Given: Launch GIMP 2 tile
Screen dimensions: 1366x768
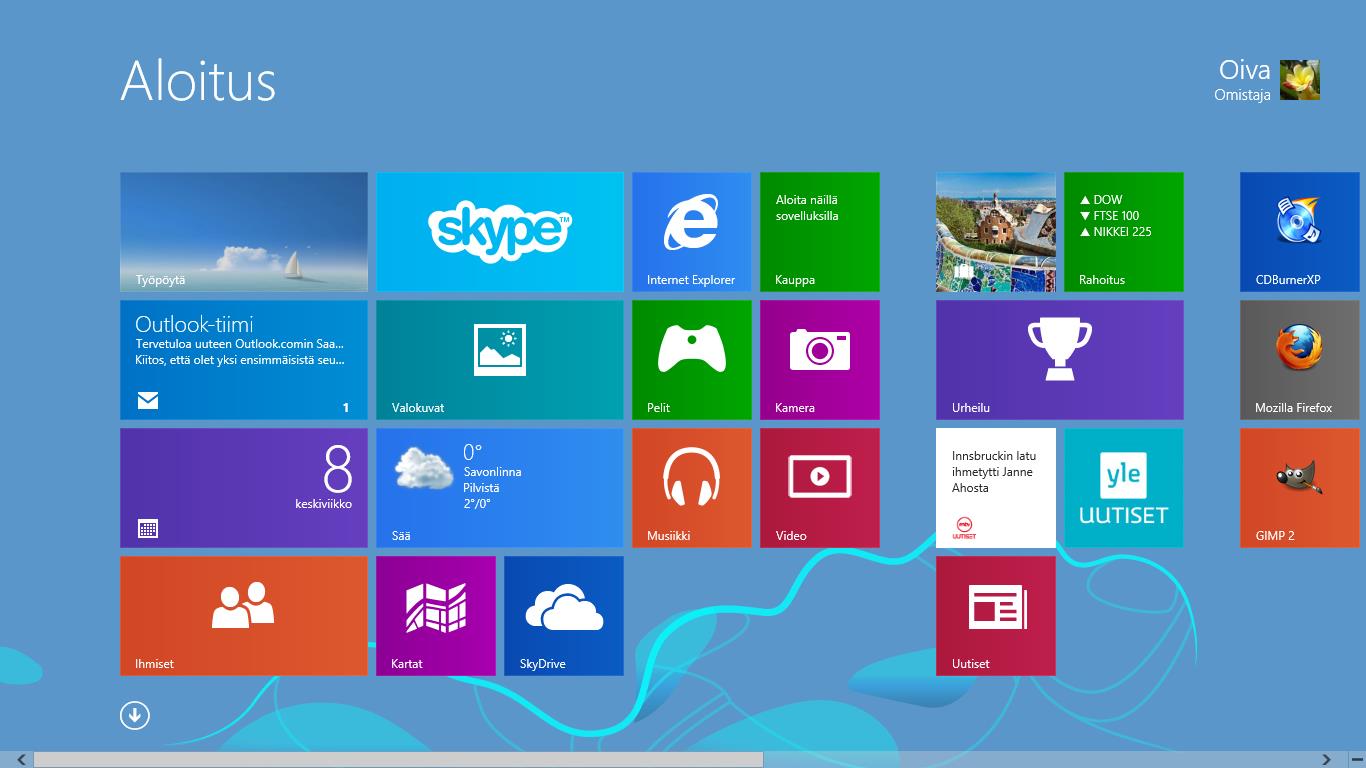Looking at the screenshot, I should 1300,488.
